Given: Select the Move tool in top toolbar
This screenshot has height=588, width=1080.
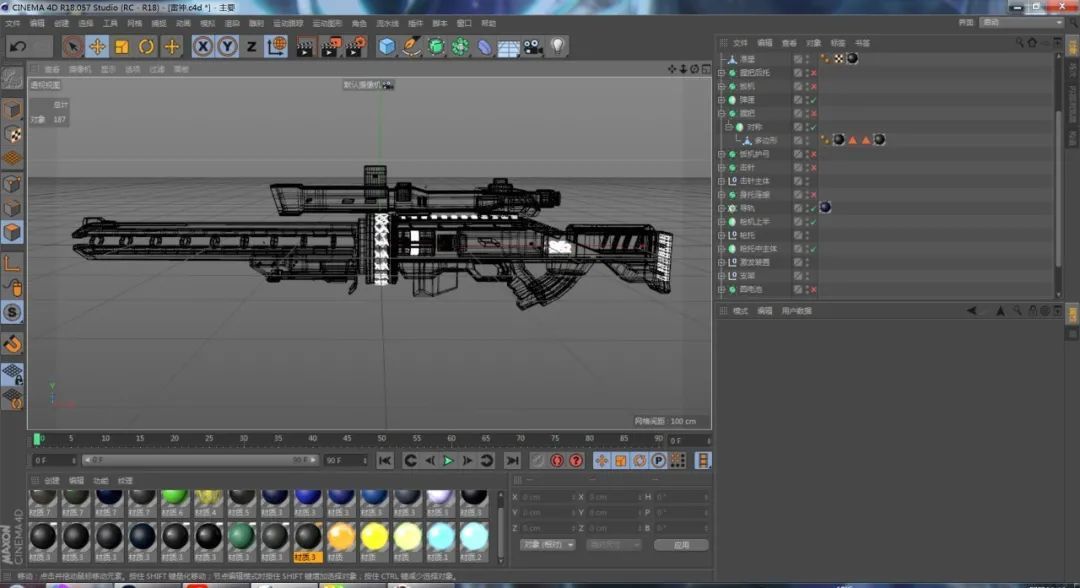Looking at the screenshot, I should coord(98,46).
